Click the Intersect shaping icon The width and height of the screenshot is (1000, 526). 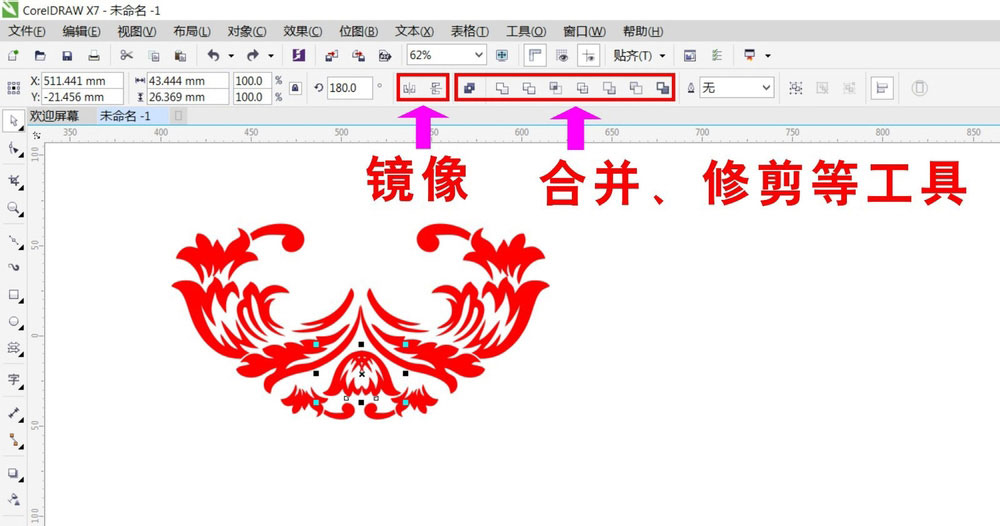click(555, 88)
